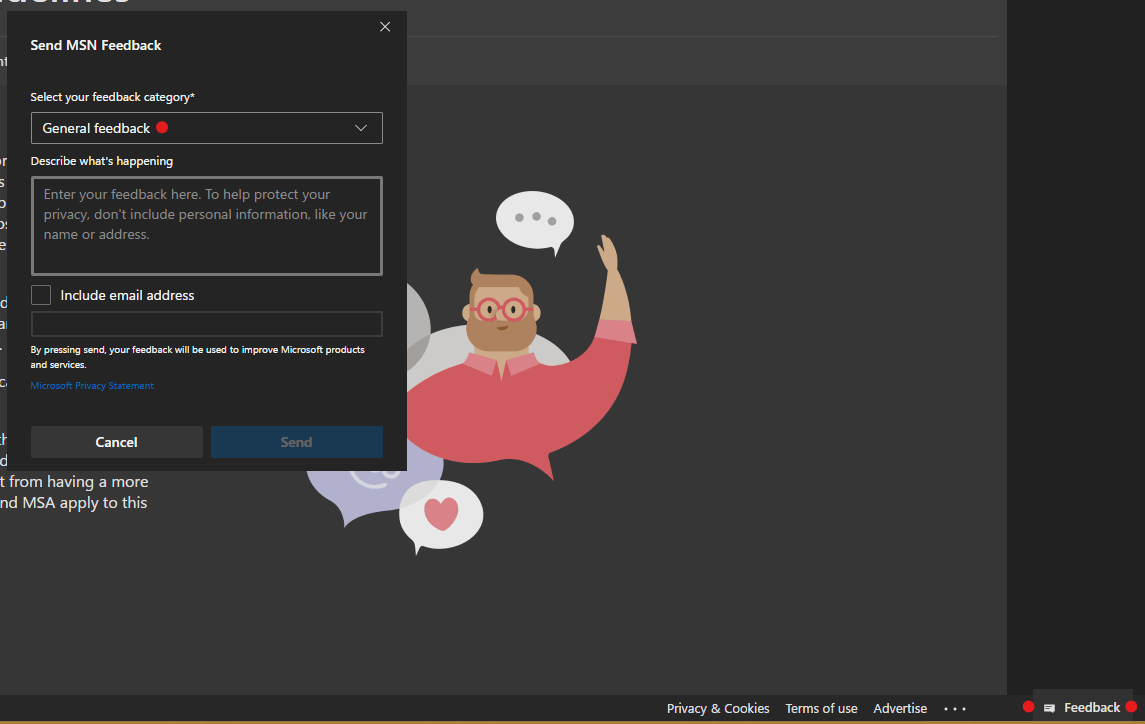Viewport: 1145px width, 724px height.
Task: Click the feedback category chevron arrow
Action: point(361,128)
